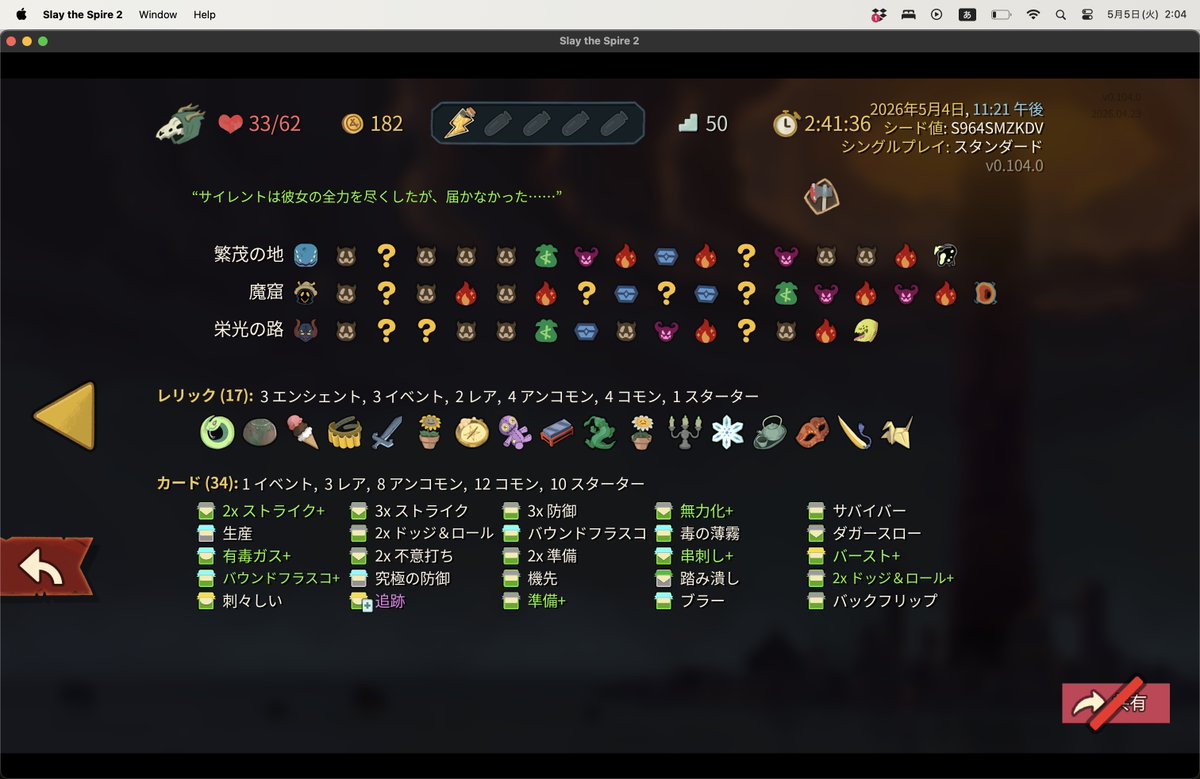Select the 機先 card entry
Viewport: 1200px width, 779px height.
click(x=530, y=578)
